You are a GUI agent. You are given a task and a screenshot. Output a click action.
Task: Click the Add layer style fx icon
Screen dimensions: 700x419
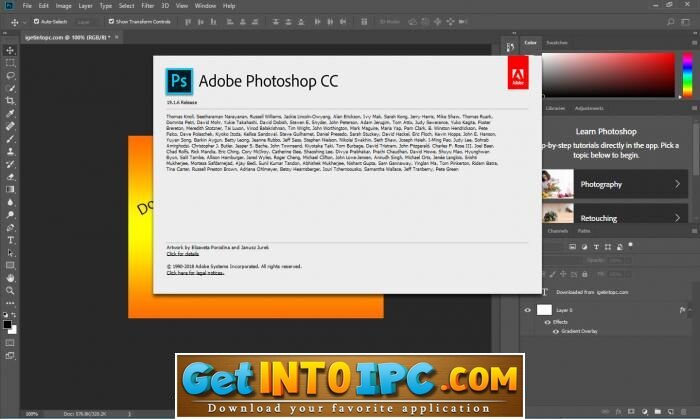click(618, 411)
